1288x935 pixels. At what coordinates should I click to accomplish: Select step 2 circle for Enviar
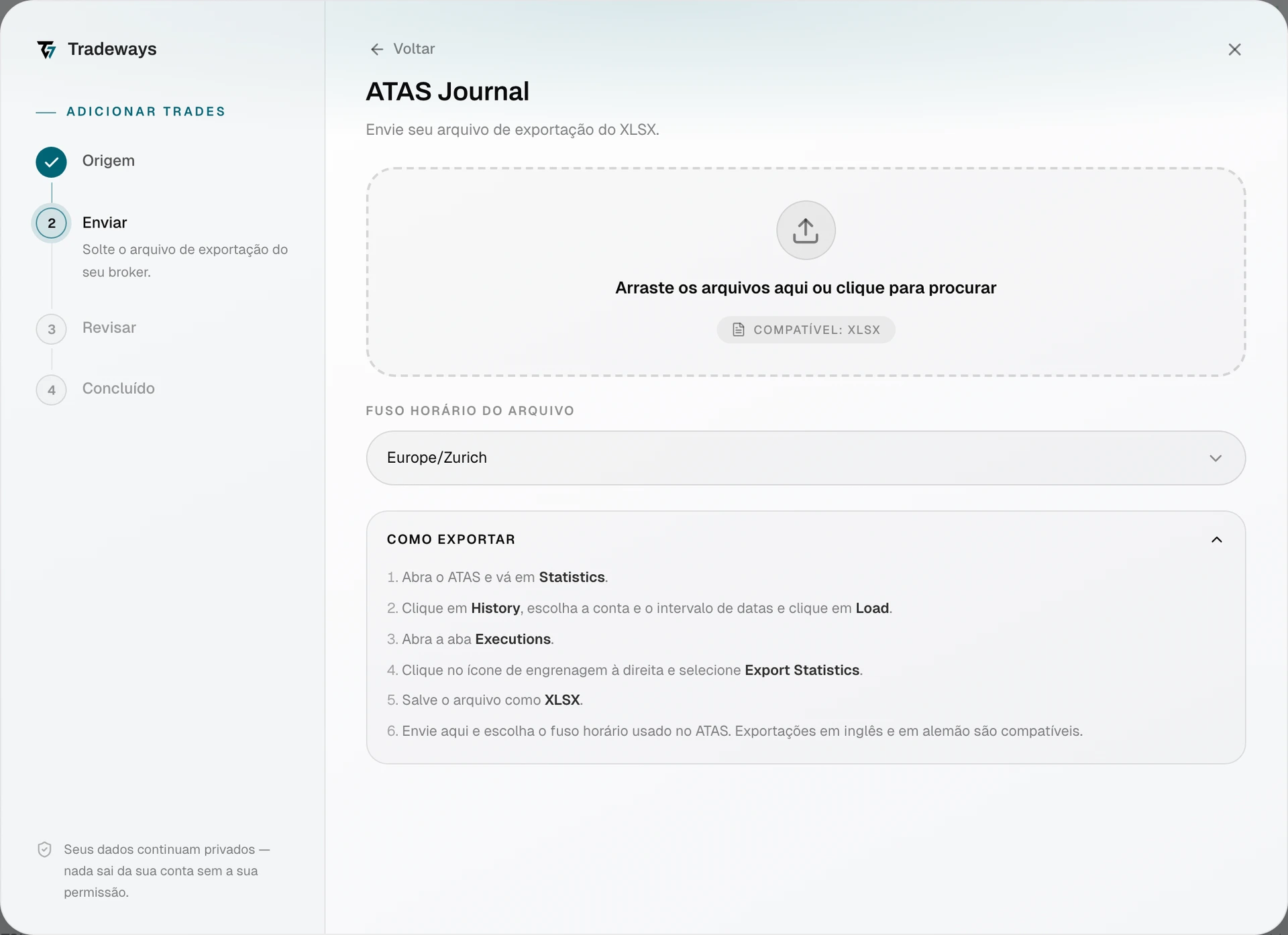[51, 223]
